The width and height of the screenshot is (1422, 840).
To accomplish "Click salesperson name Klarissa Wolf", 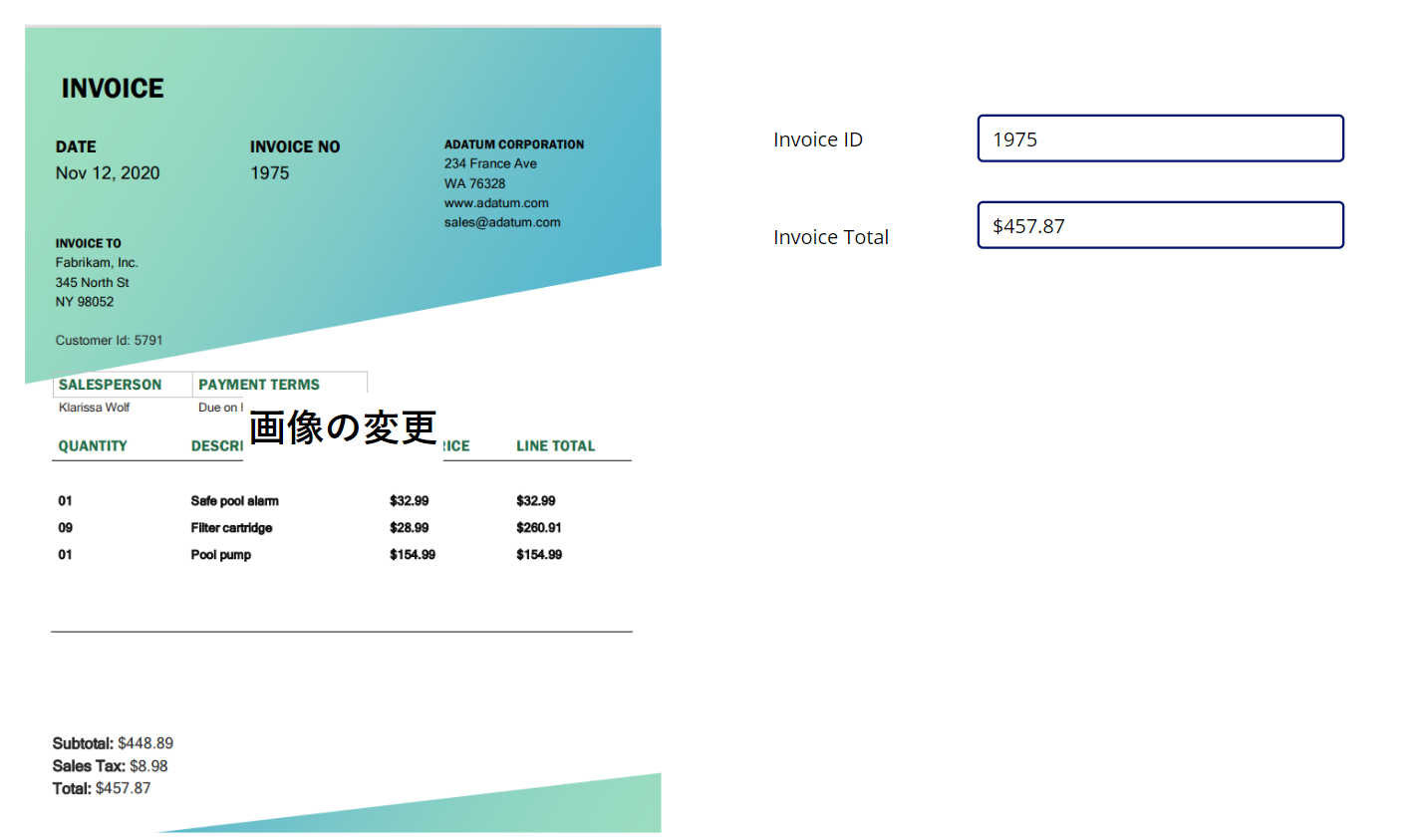I will pyautogui.click(x=94, y=408).
